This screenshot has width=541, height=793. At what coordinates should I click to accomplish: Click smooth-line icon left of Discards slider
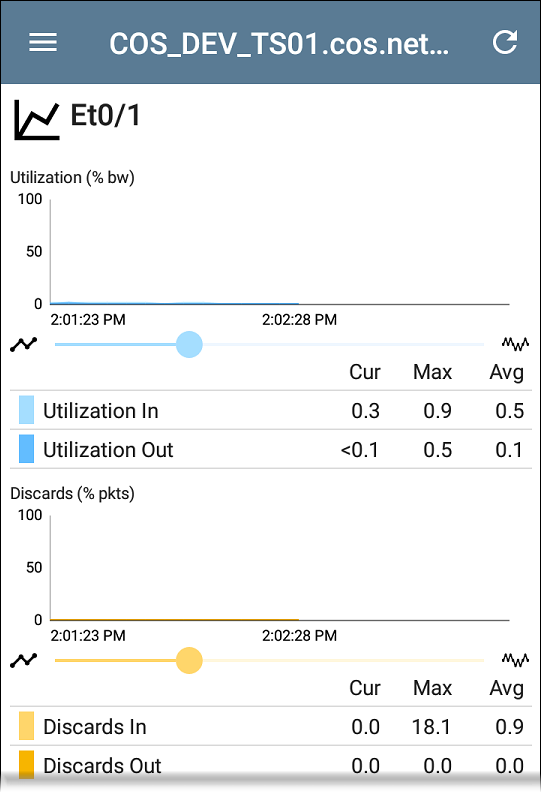pyautogui.click(x=24, y=660)
